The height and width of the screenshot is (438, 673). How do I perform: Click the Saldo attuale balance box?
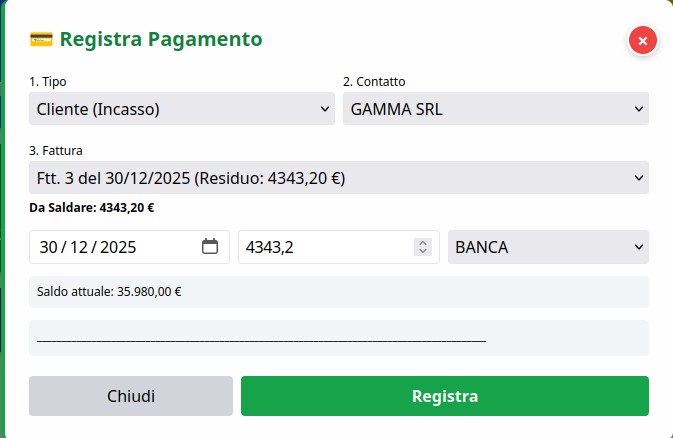pos(338,292)
